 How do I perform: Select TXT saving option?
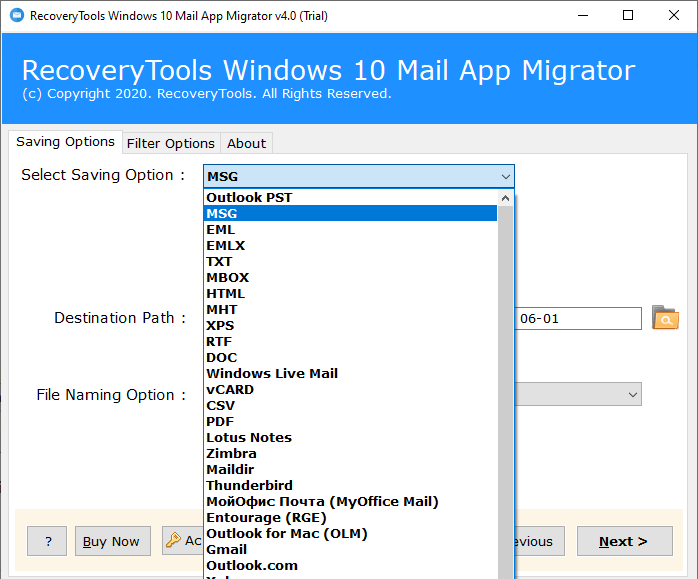pyautogui.click(x=350, y=261)
